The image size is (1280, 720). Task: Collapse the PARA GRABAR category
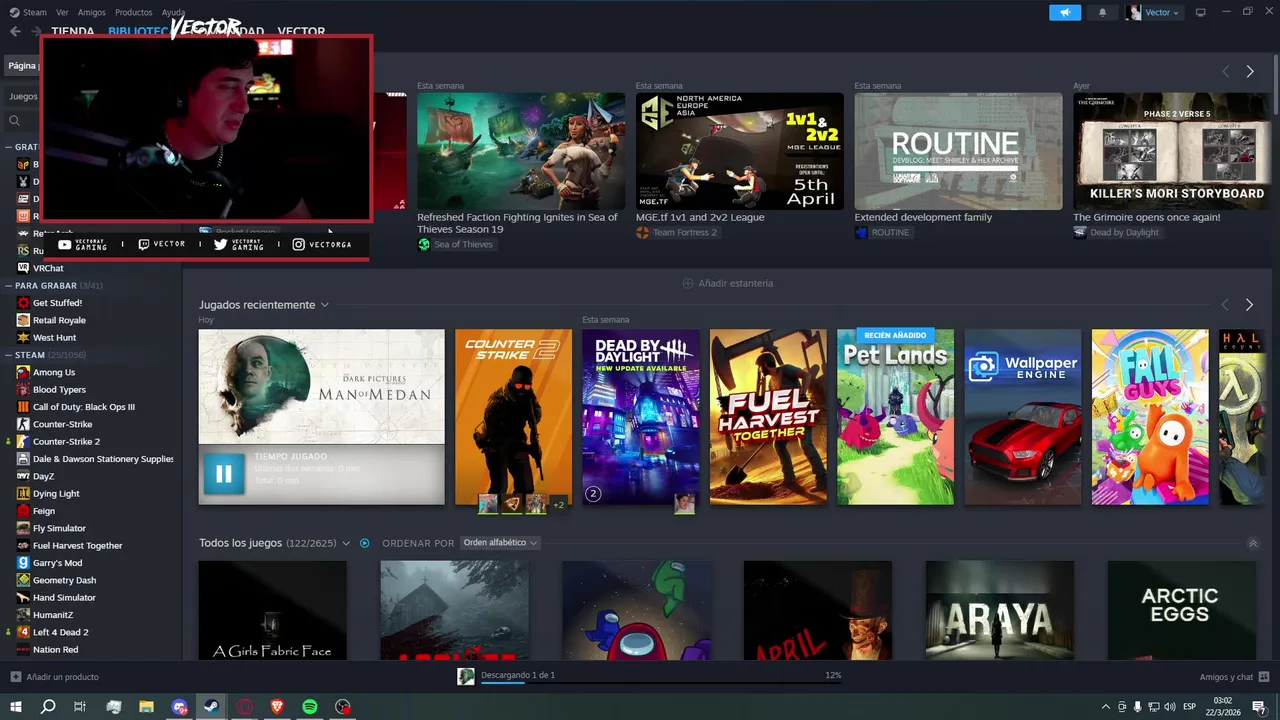9,285
